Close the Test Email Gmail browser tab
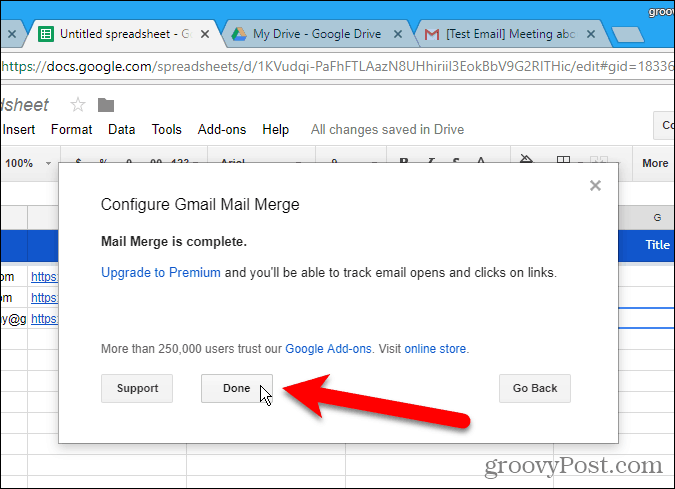Screen dimensions: 675x489 (x=591, y=34)
